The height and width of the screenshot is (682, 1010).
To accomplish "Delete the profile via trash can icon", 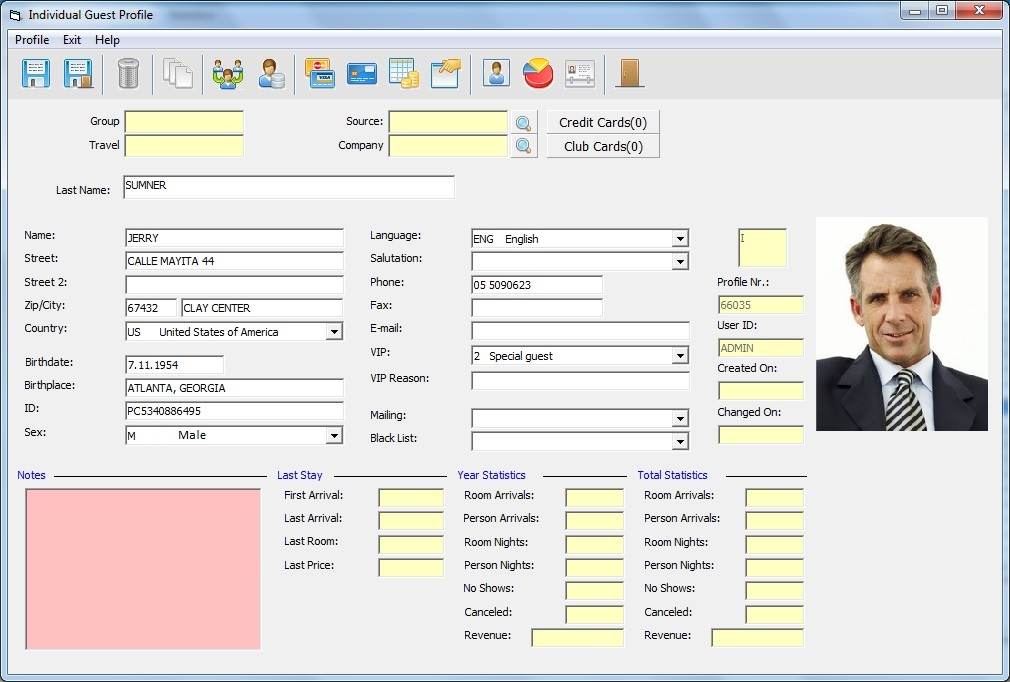I will 128,73.
